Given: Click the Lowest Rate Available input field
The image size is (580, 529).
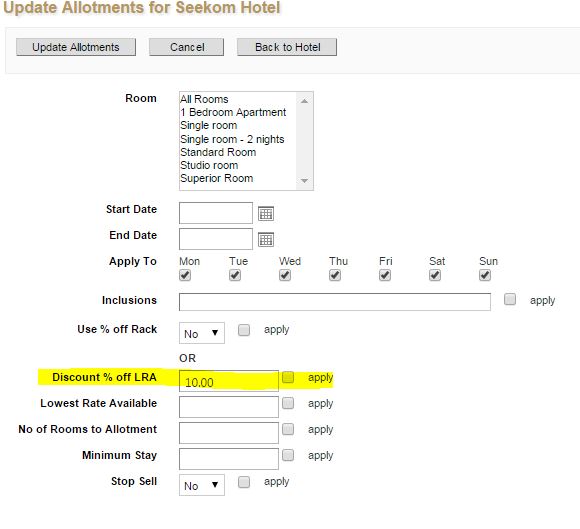Looking at the screenshot, I should pos(229,407).
